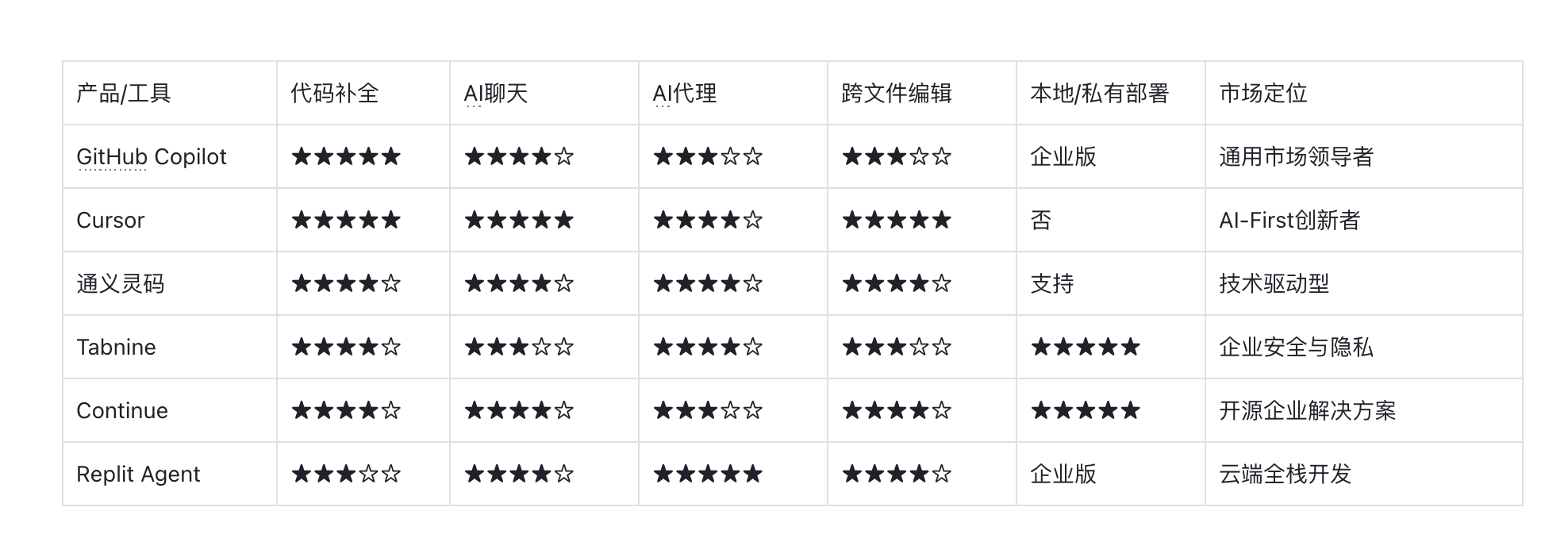
Task: Click GitHub Copilot's AI聊天 star rating
Action: click(x=519, y=156)
